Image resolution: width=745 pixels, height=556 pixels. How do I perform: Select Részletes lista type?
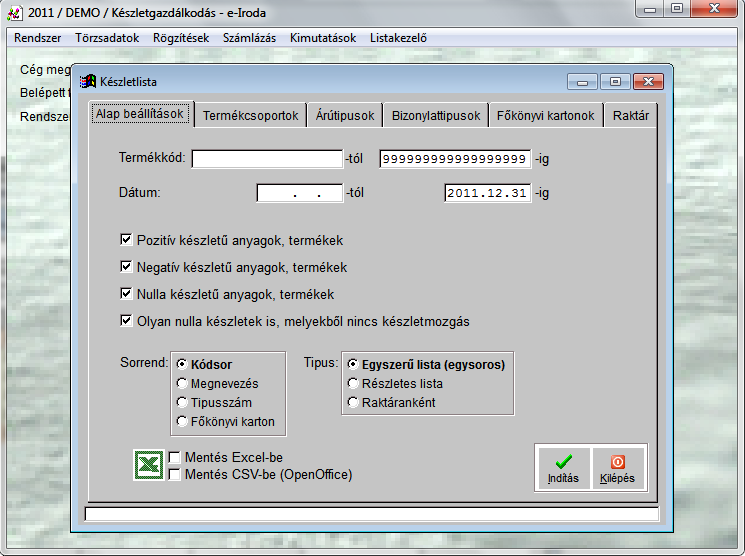(x=352, y=383)
